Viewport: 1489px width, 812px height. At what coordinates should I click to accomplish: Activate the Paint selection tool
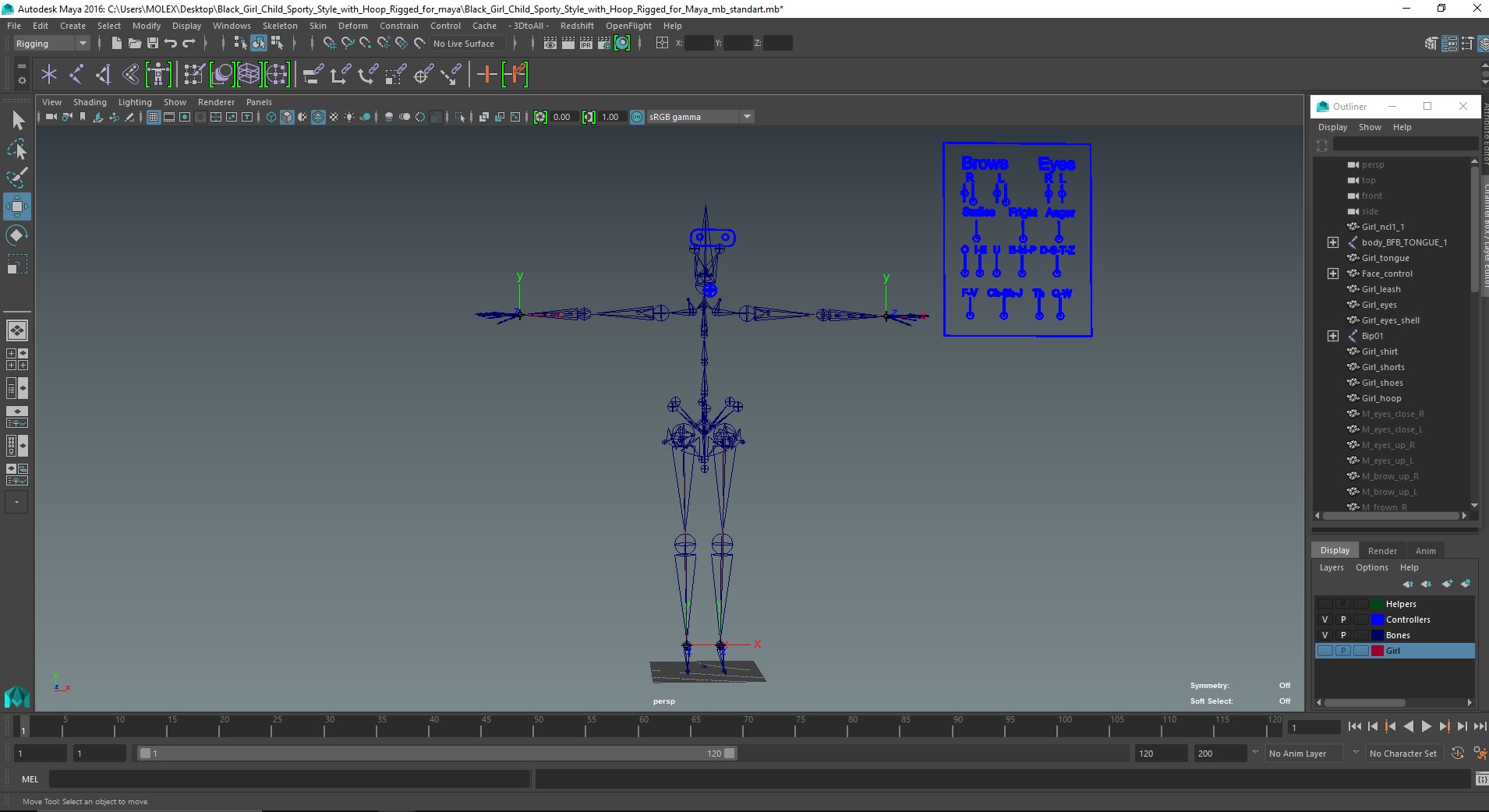click(x=17, y=178)
